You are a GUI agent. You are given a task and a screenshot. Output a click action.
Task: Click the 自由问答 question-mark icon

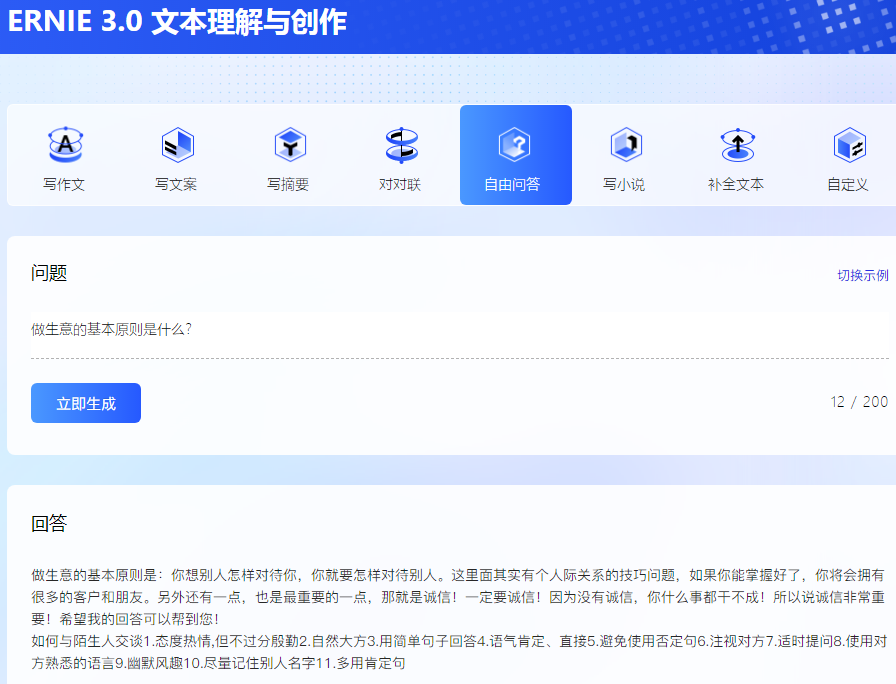[x=514, y=145]
